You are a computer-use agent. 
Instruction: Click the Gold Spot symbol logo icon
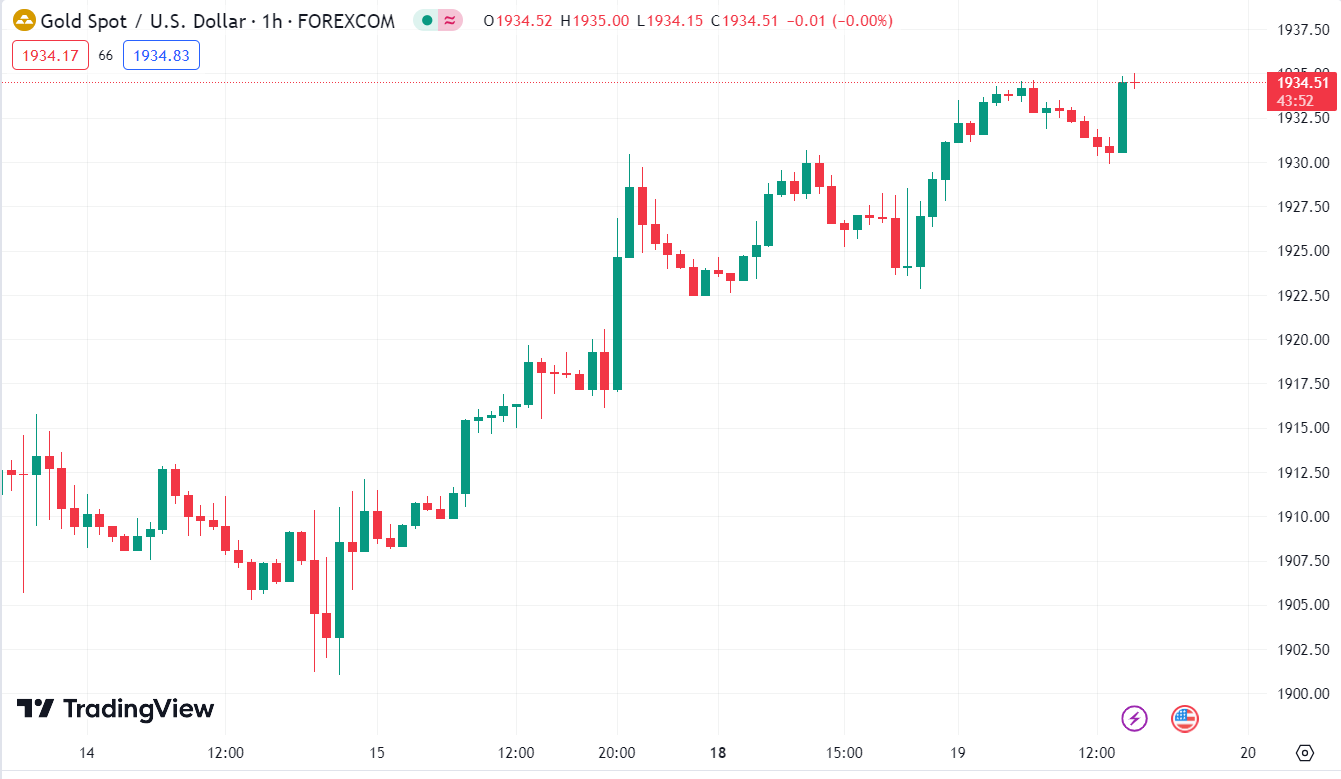(x=24, y=20)
